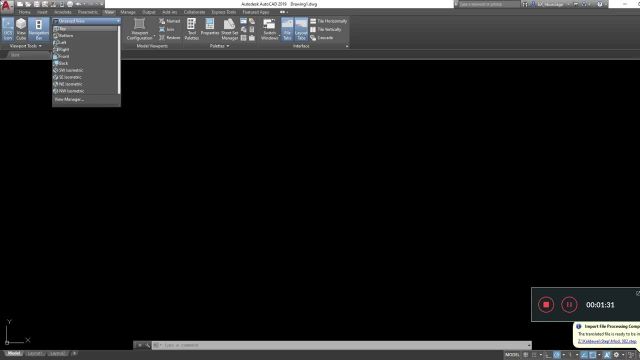The width and height of the screenshot is (640, 360).
Task: Switch to the Insert ribbon tab
Action: point(42,12)
